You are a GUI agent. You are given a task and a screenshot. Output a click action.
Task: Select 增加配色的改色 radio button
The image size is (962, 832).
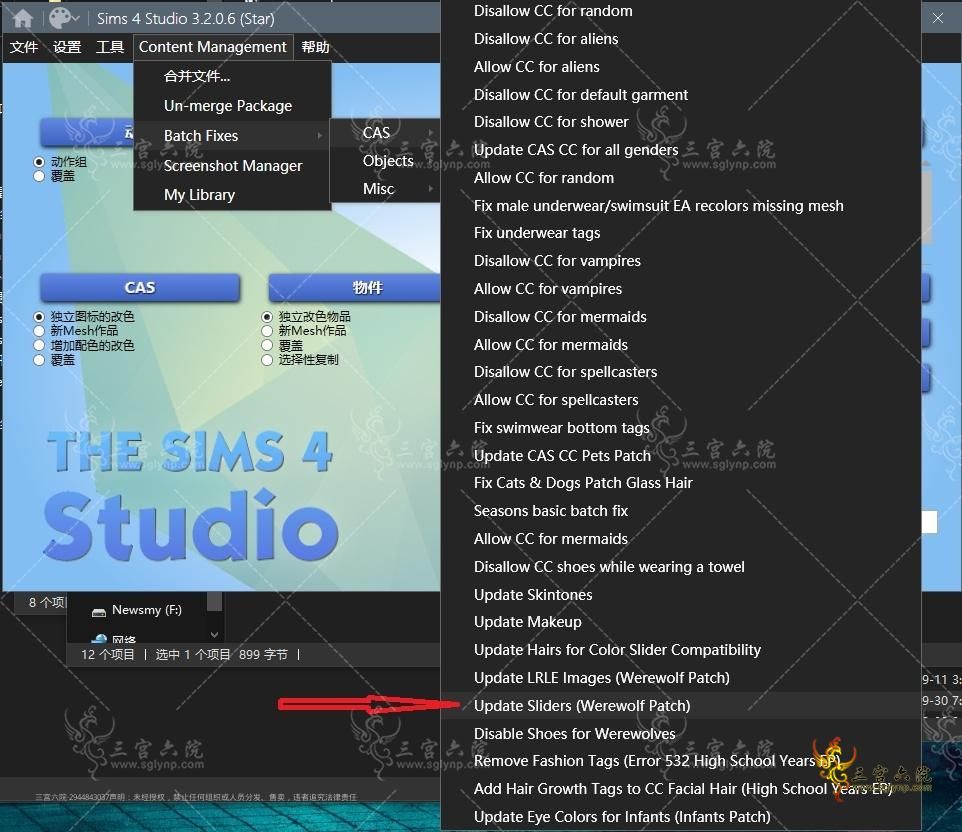[x=39, y=345]
